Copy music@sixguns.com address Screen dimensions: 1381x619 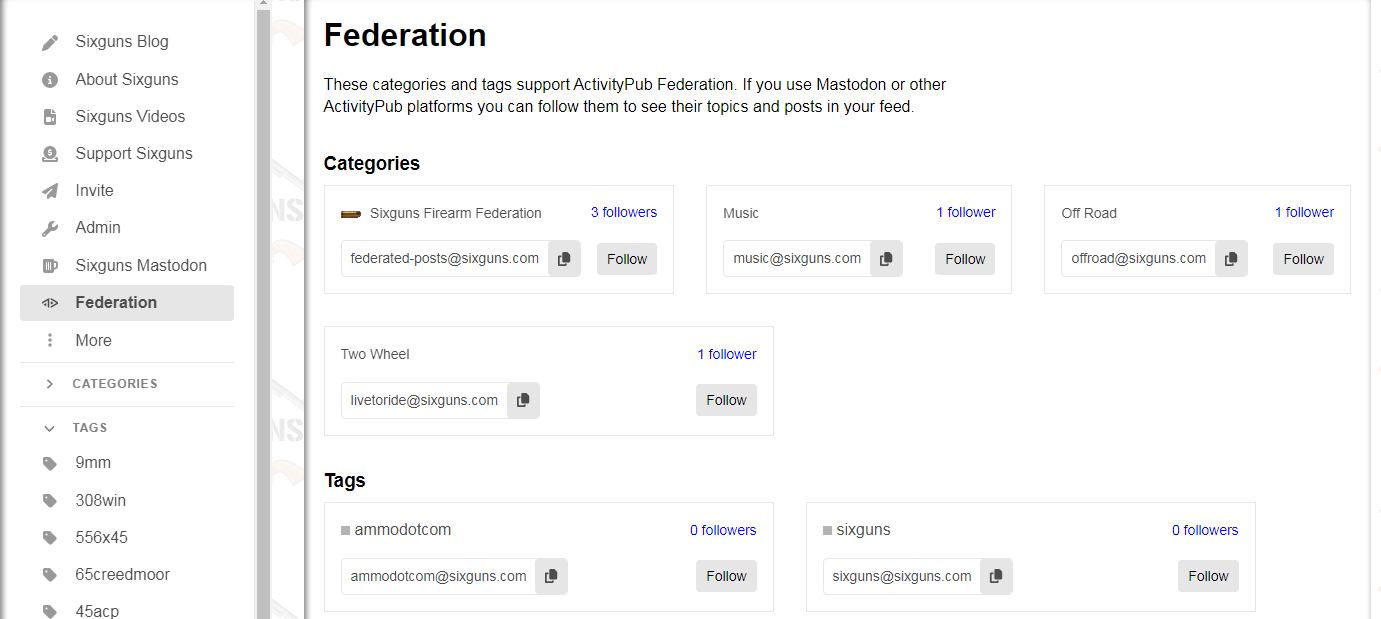(886, 259)
